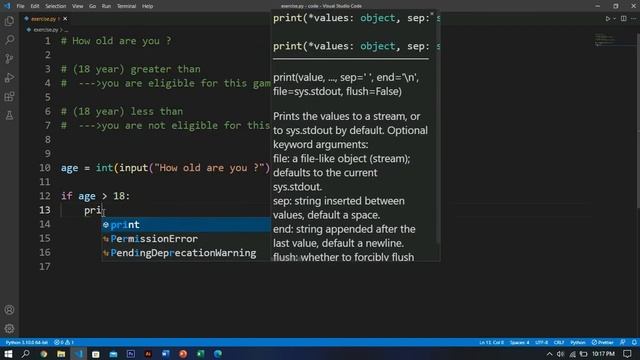Open the Manage gear icon
Screen dimensions: 640x360
[9, 329]
